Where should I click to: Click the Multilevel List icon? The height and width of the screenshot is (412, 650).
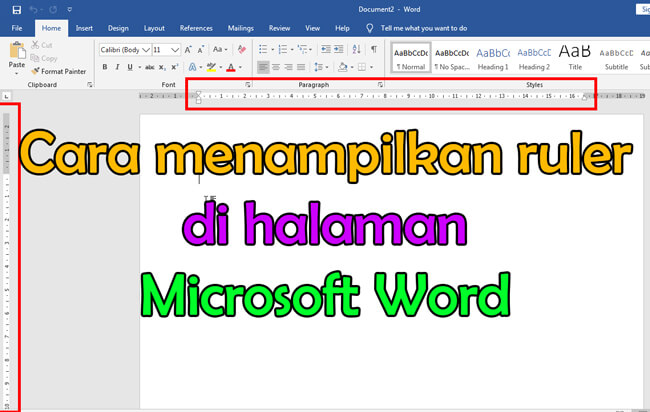click(x=303, y=49)
